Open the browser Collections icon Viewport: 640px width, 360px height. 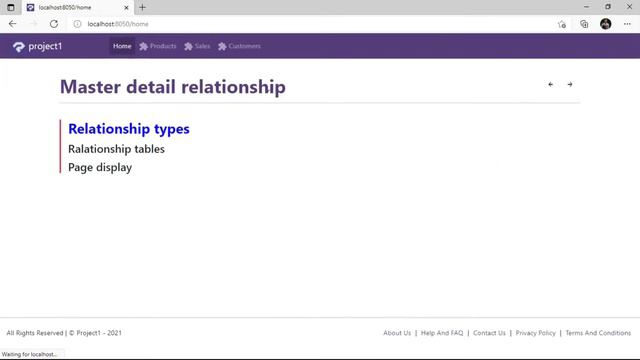click(x=584, y=24)
